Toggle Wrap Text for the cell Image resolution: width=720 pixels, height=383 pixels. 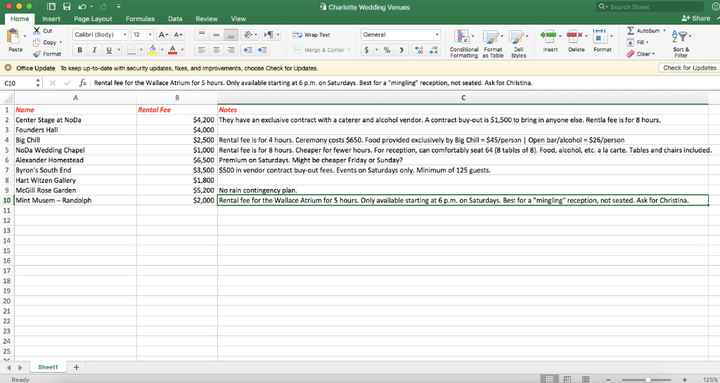[311, 35]
